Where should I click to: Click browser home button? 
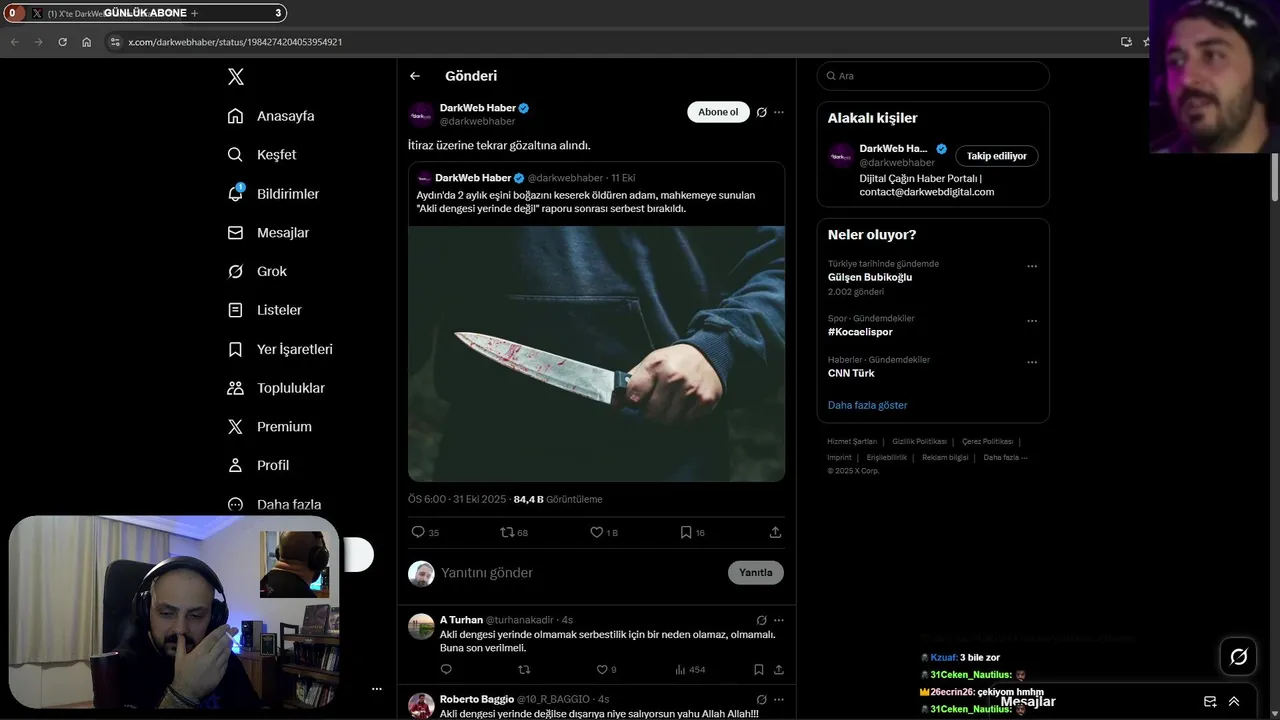[87, 42]
